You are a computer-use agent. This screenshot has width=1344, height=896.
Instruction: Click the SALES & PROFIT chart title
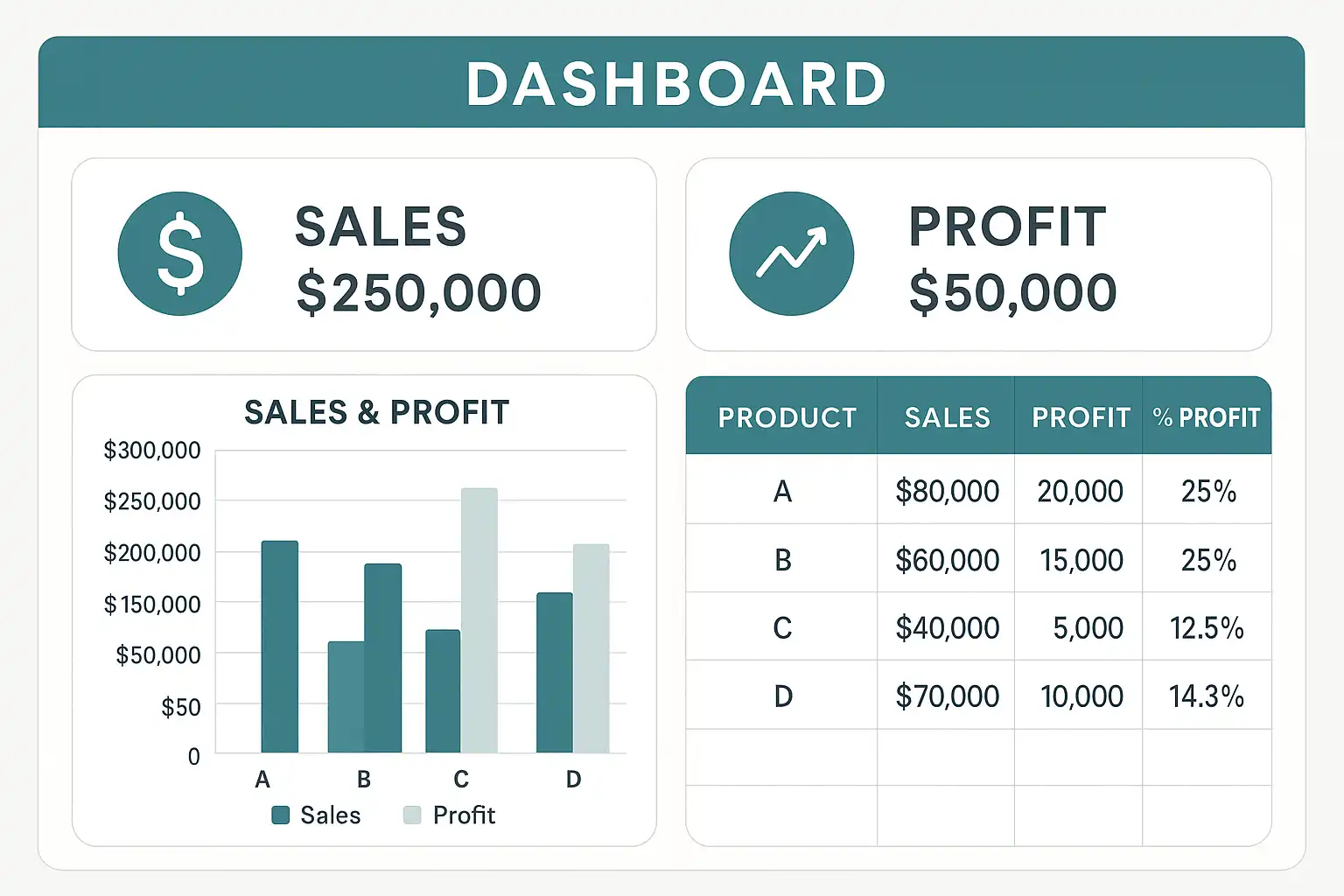376,412
